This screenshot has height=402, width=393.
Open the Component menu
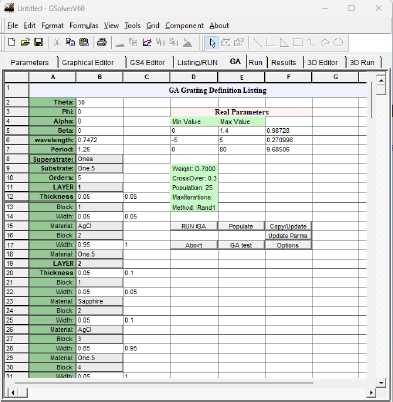click(x=184, y=25)
